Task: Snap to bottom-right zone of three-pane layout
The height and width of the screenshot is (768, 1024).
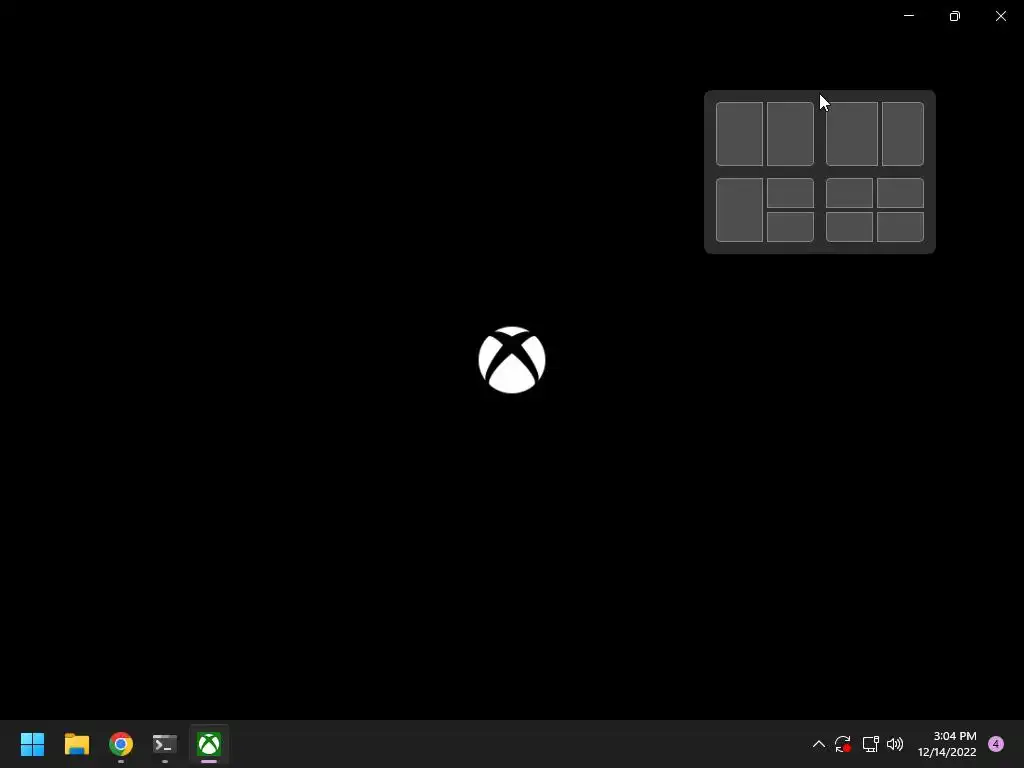Action: tap(790, 227)
